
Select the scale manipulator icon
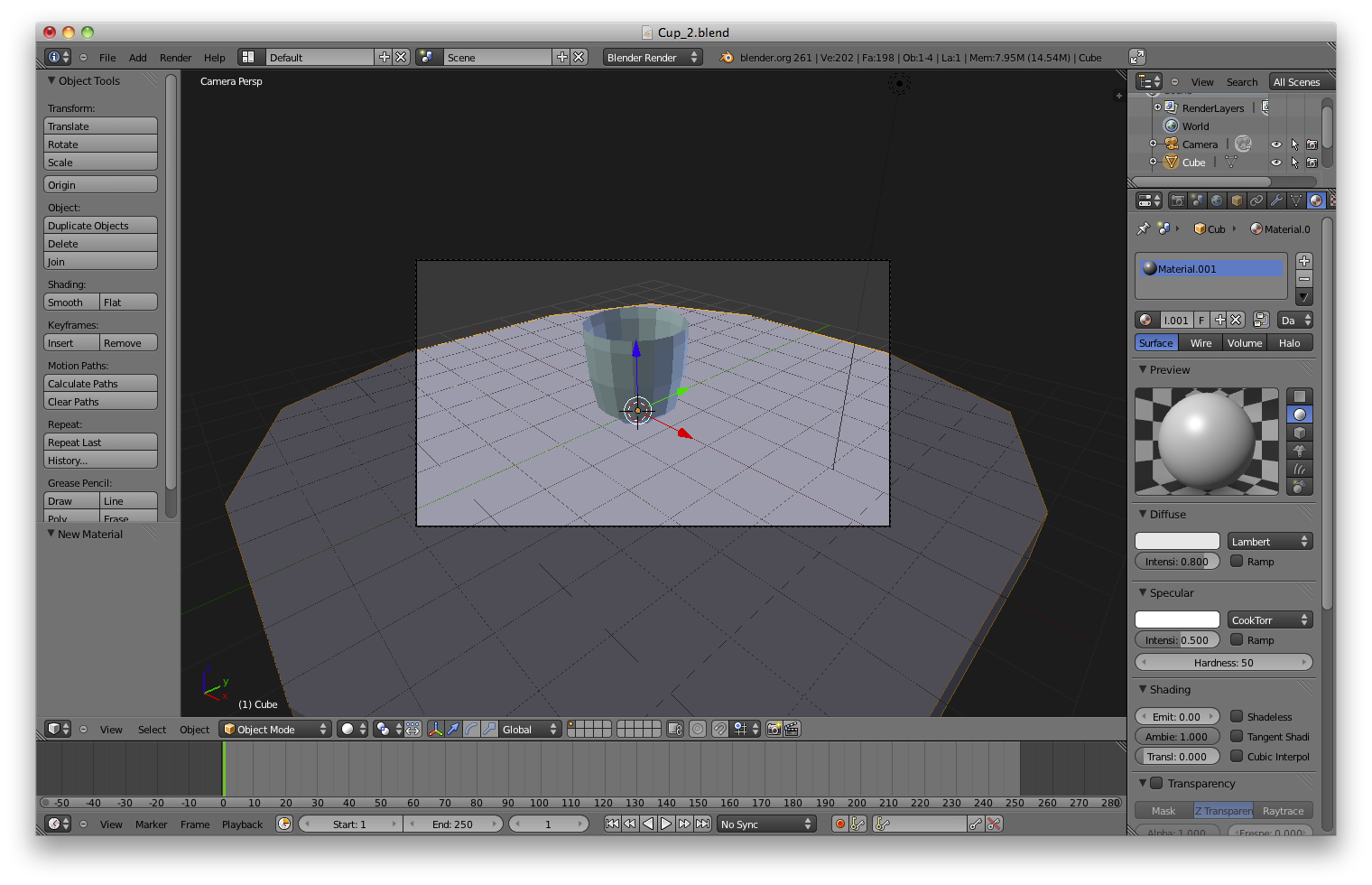point(489,729)
